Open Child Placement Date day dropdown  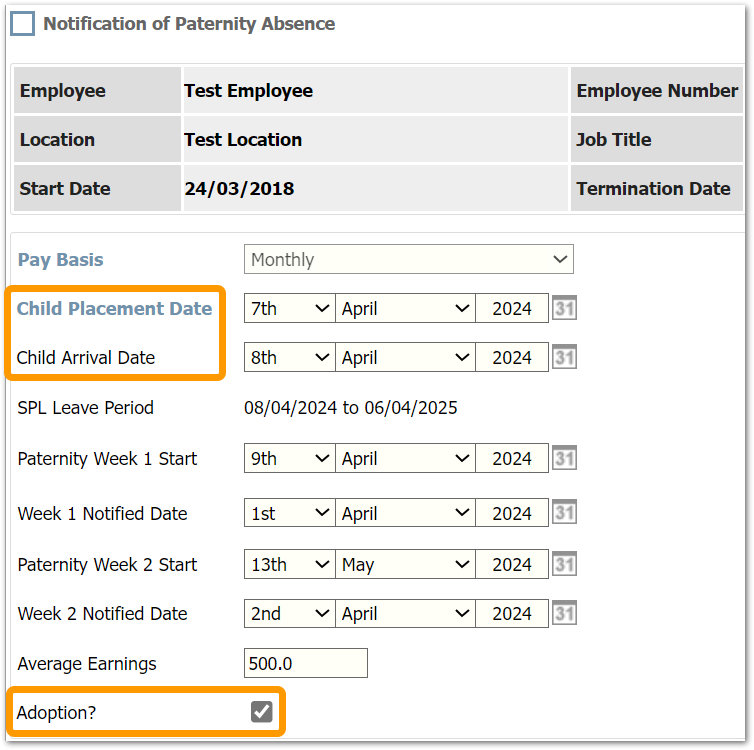tap(289, 309)
